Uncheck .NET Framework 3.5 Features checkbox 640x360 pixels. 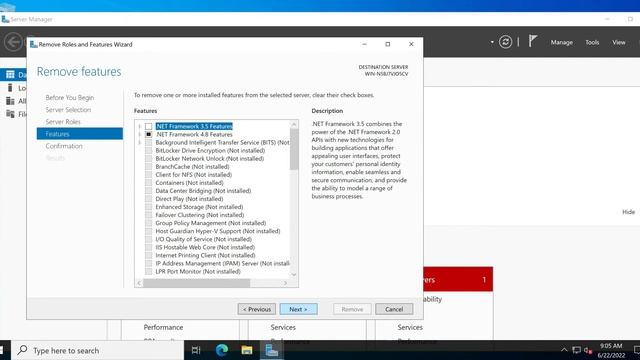click(149, 127)
